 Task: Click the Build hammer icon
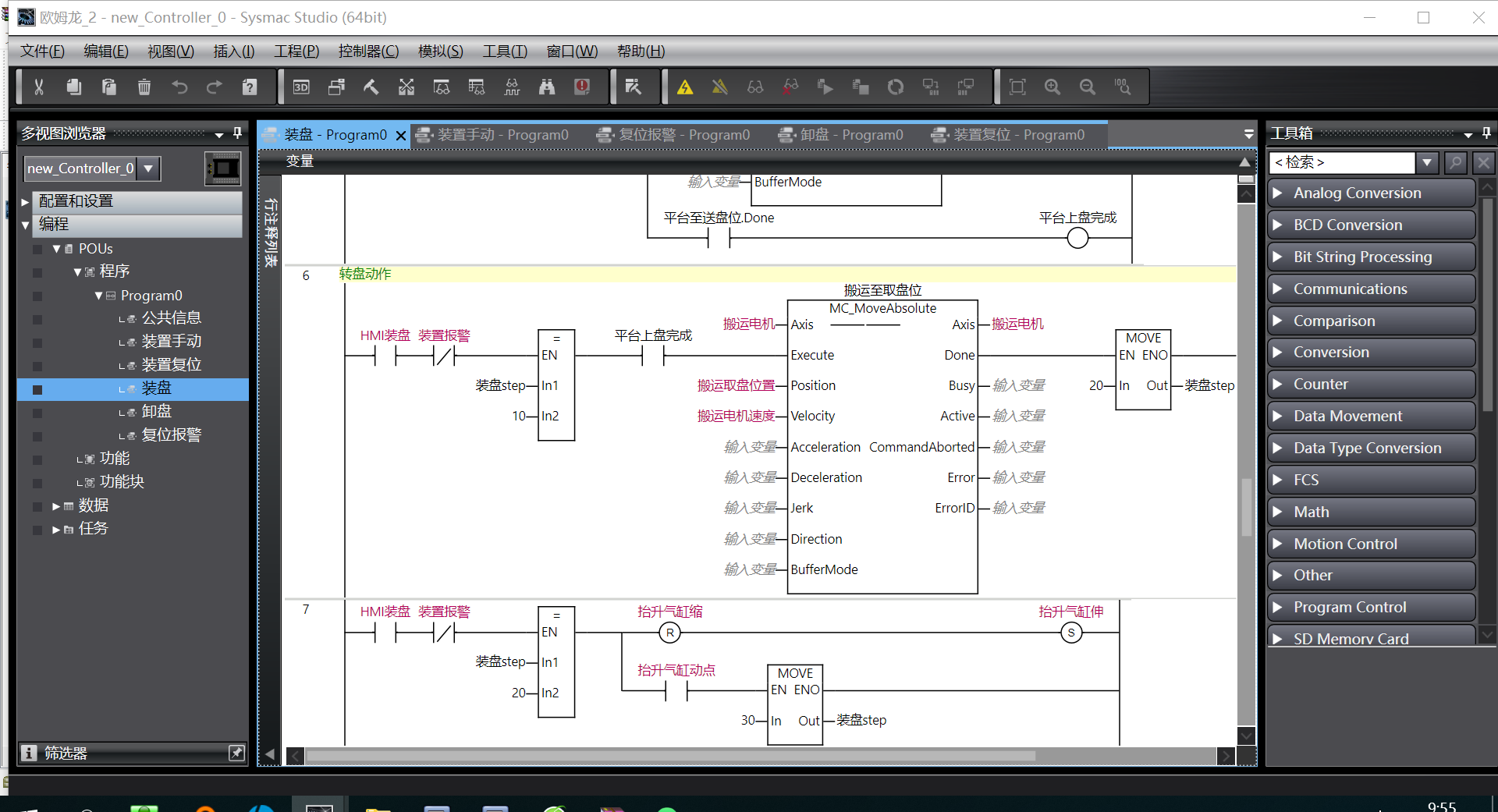click(x=371, y=87)
